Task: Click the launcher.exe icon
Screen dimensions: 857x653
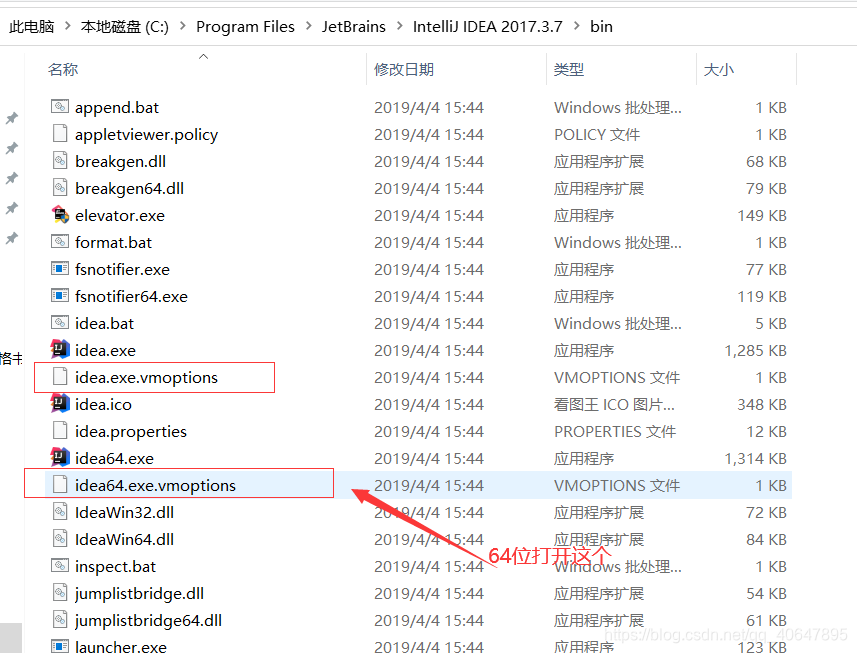Action: pyautogui.click(x=60, y=646)
